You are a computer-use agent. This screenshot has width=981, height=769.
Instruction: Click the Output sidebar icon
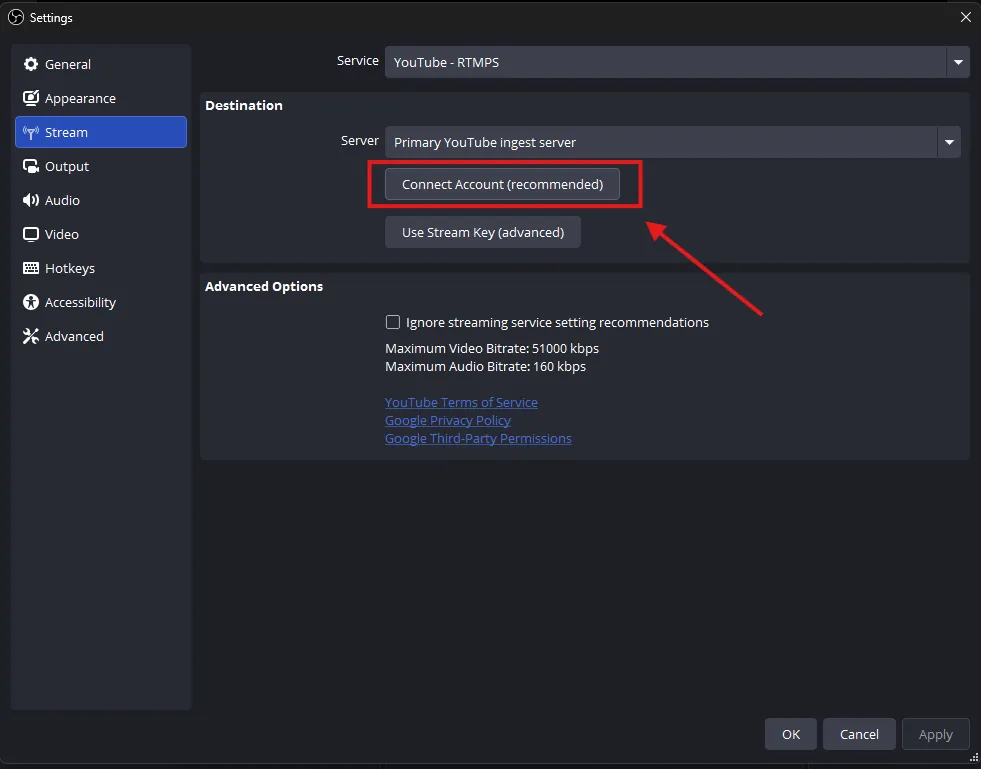click(29, 166)
